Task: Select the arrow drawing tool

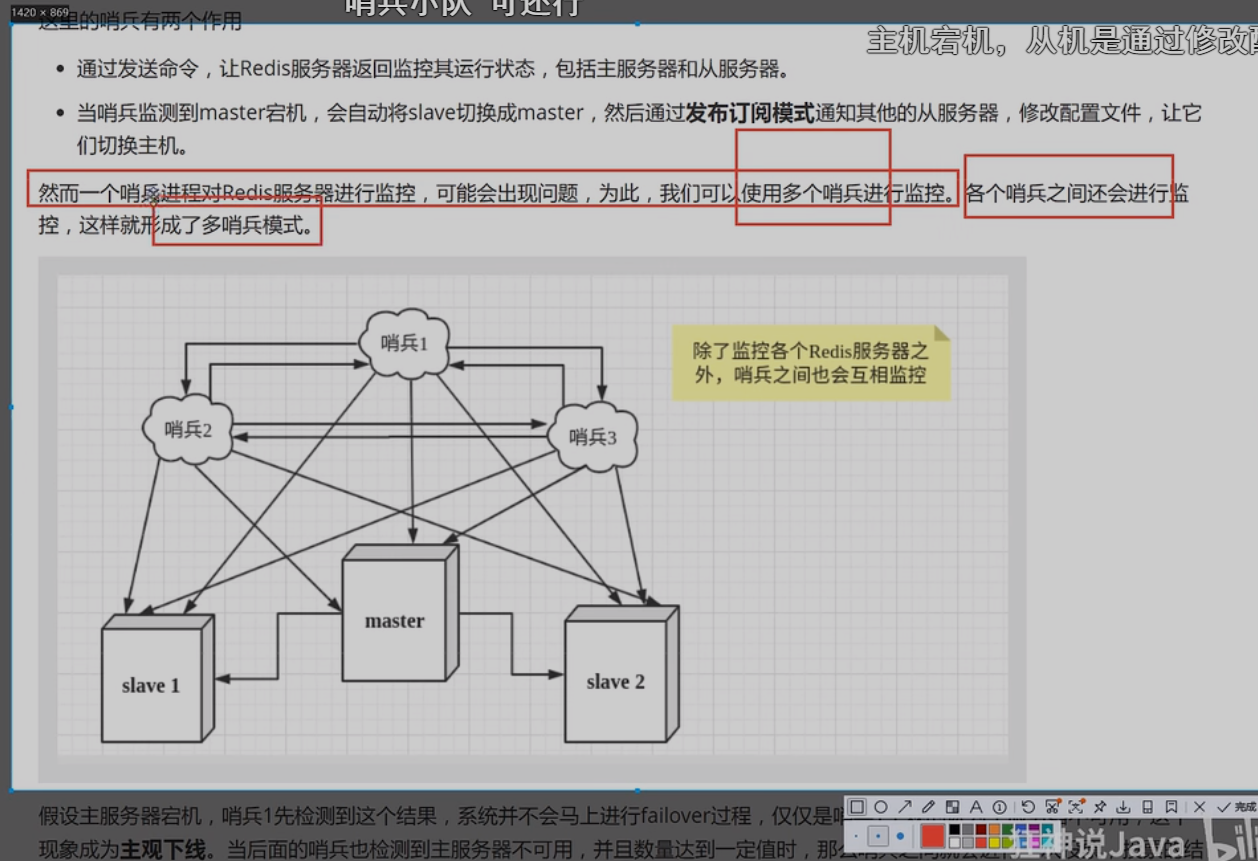Action: pyautogui.click(x=905, y=807)
